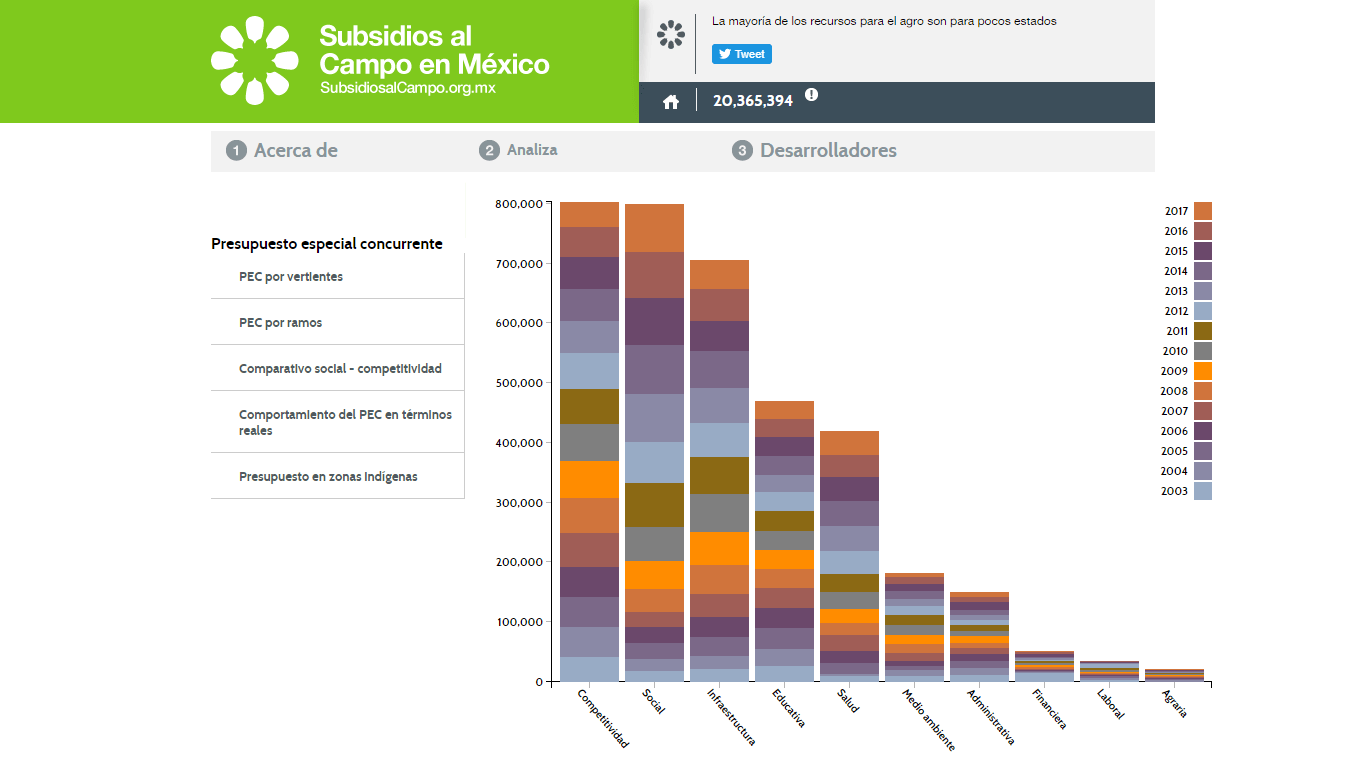The width and height of the screenshot is (1366, 768).
Task: Open the Acerca de tab
Action: (x=284, y=151)
